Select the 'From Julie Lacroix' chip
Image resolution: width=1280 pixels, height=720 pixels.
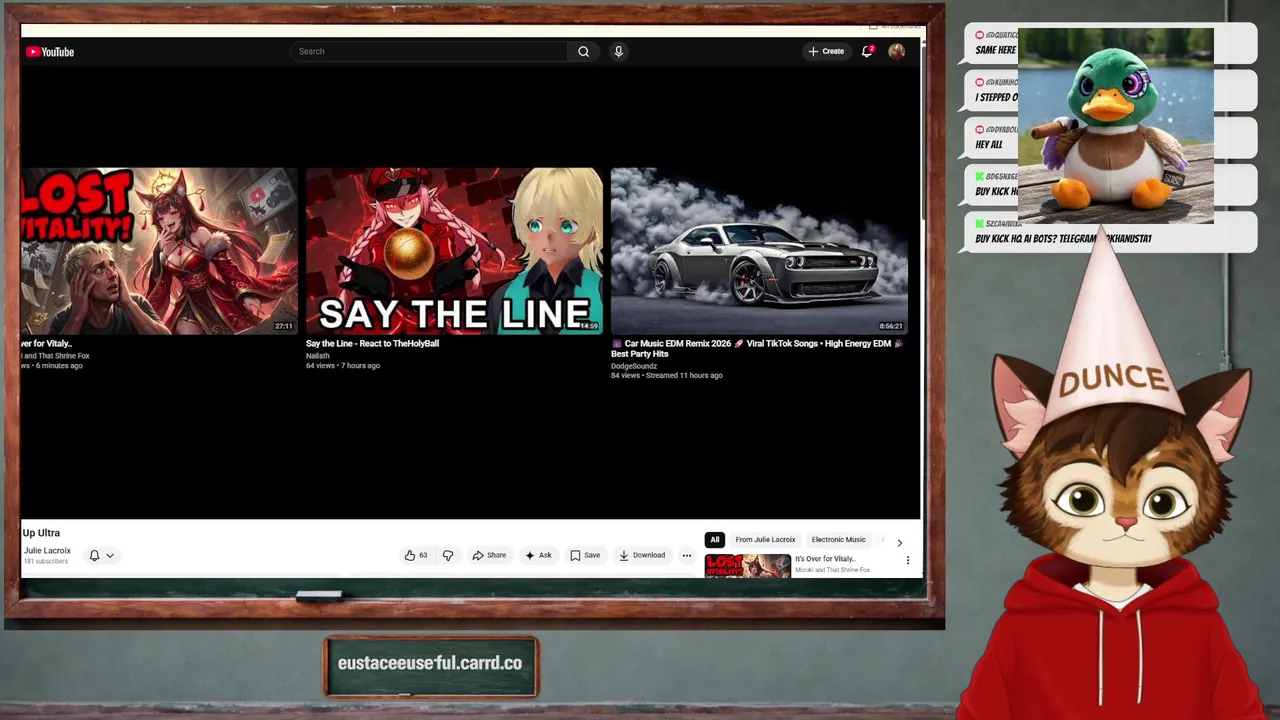point(765,540)
